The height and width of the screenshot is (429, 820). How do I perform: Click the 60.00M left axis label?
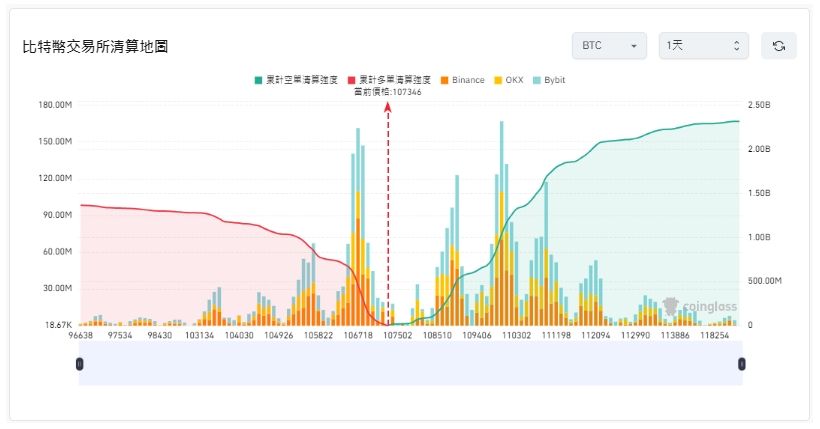tap(58, 252)
